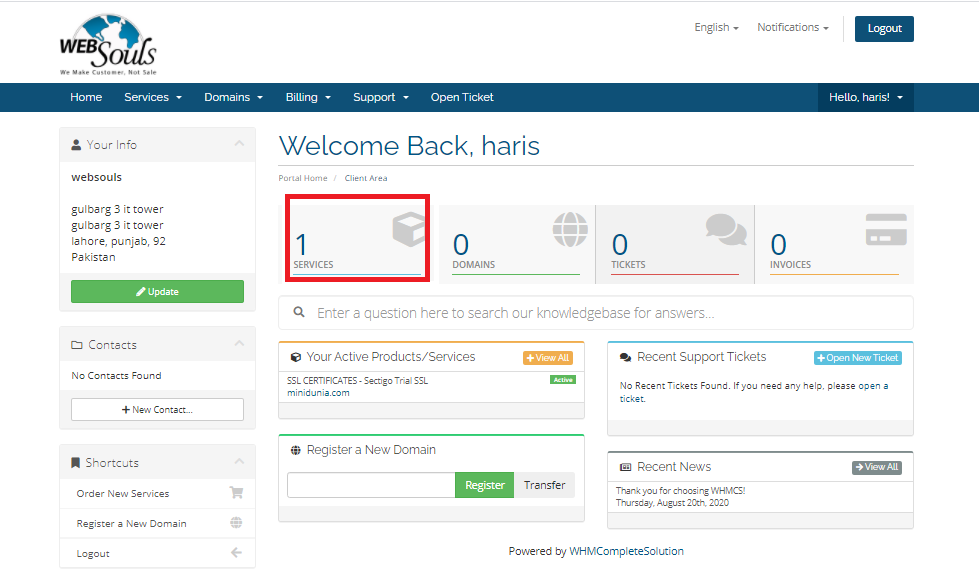Go to Open Ticket in navbar
The height and width of the screenshot is (571, 979).
click(x=462, y=97)
